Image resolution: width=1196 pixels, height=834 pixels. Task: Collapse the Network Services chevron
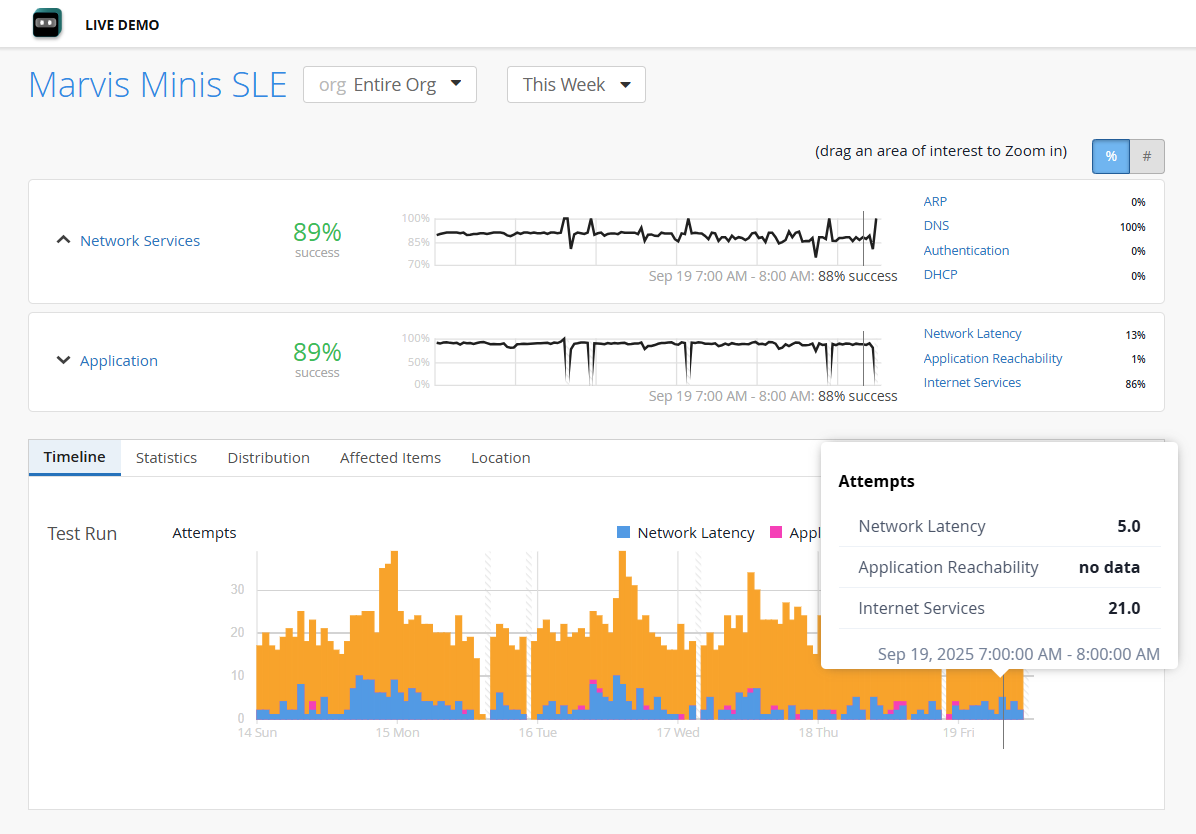click(63, 241)
